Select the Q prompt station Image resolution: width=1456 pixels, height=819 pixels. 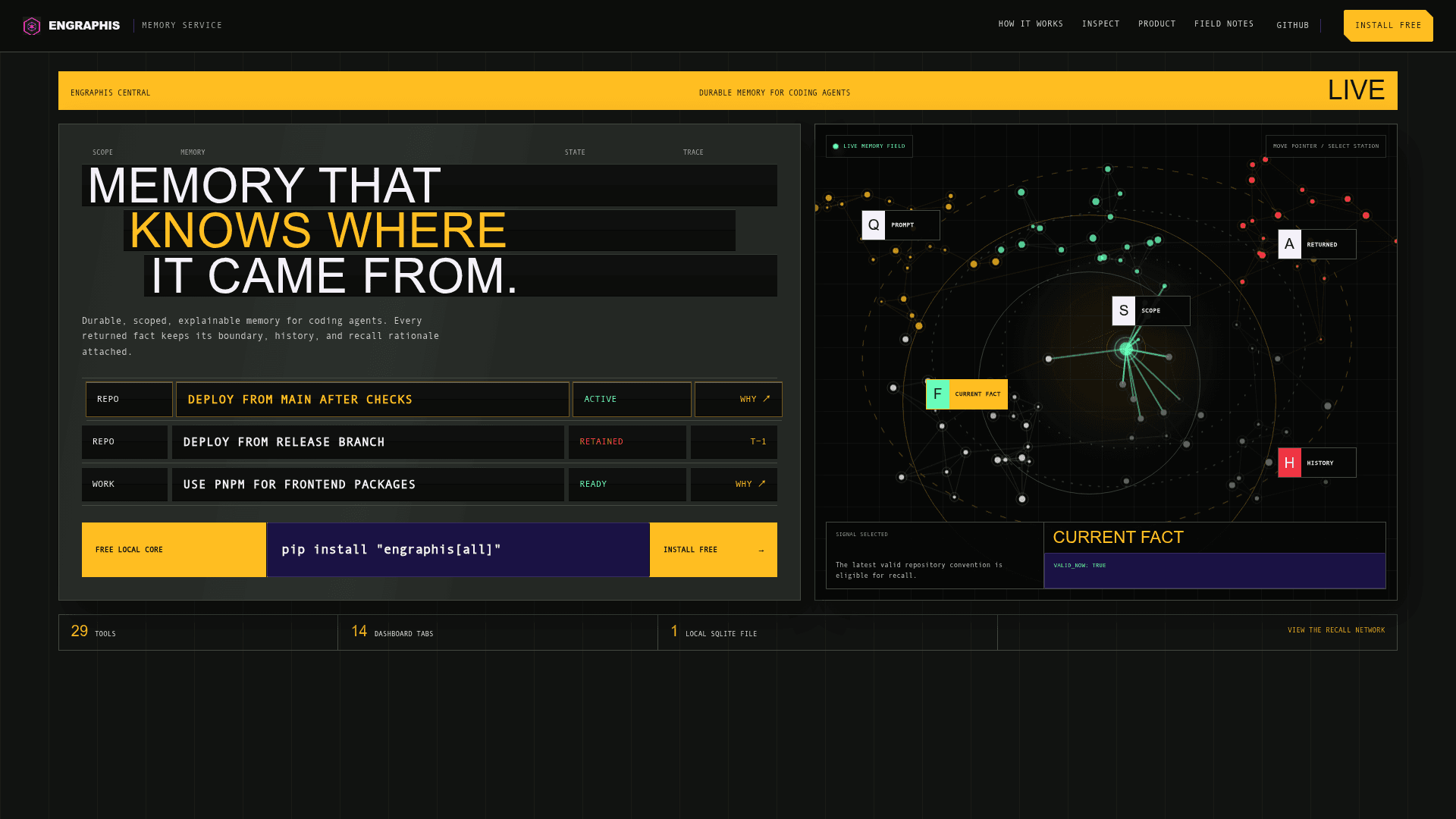(901, 225)
